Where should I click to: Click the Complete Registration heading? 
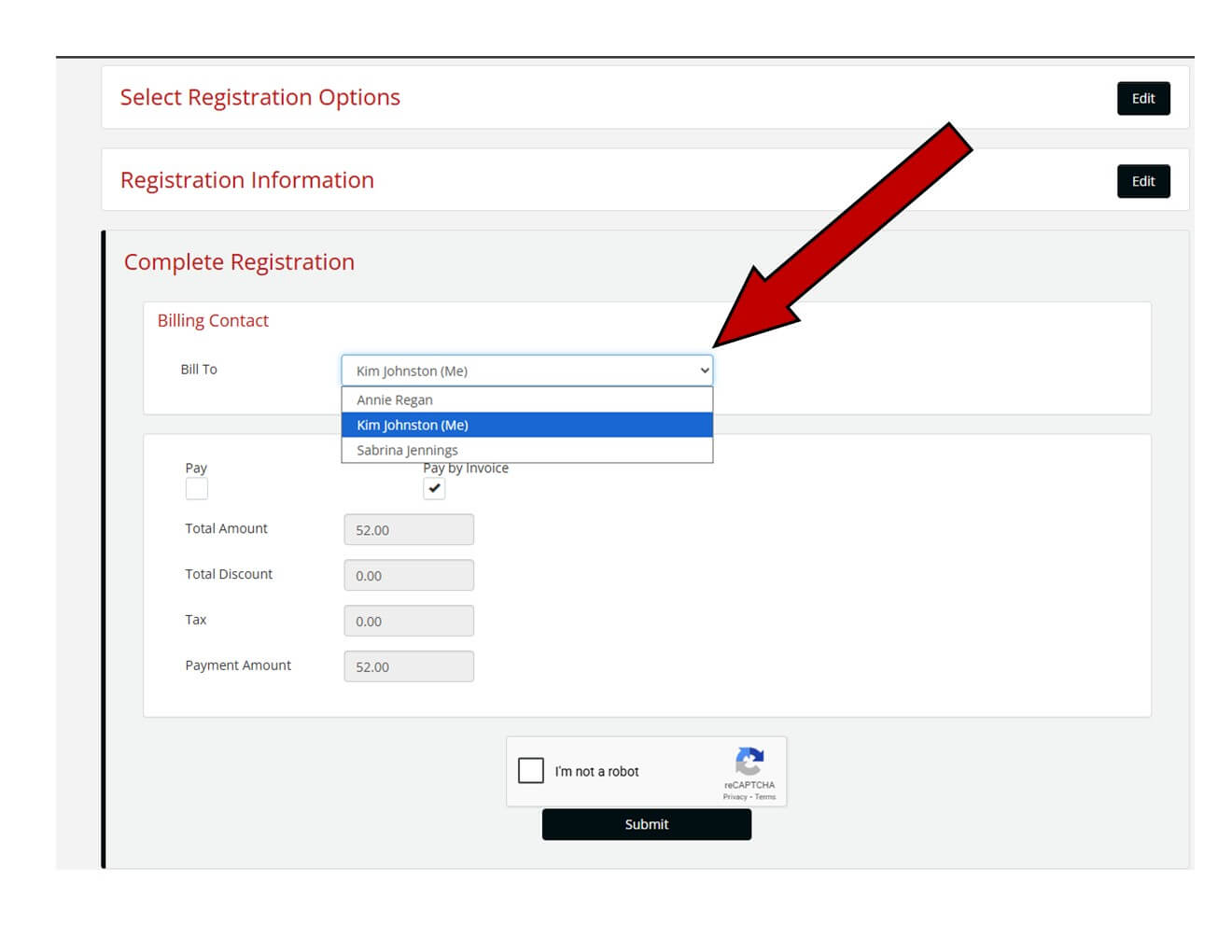coord(239,262)
